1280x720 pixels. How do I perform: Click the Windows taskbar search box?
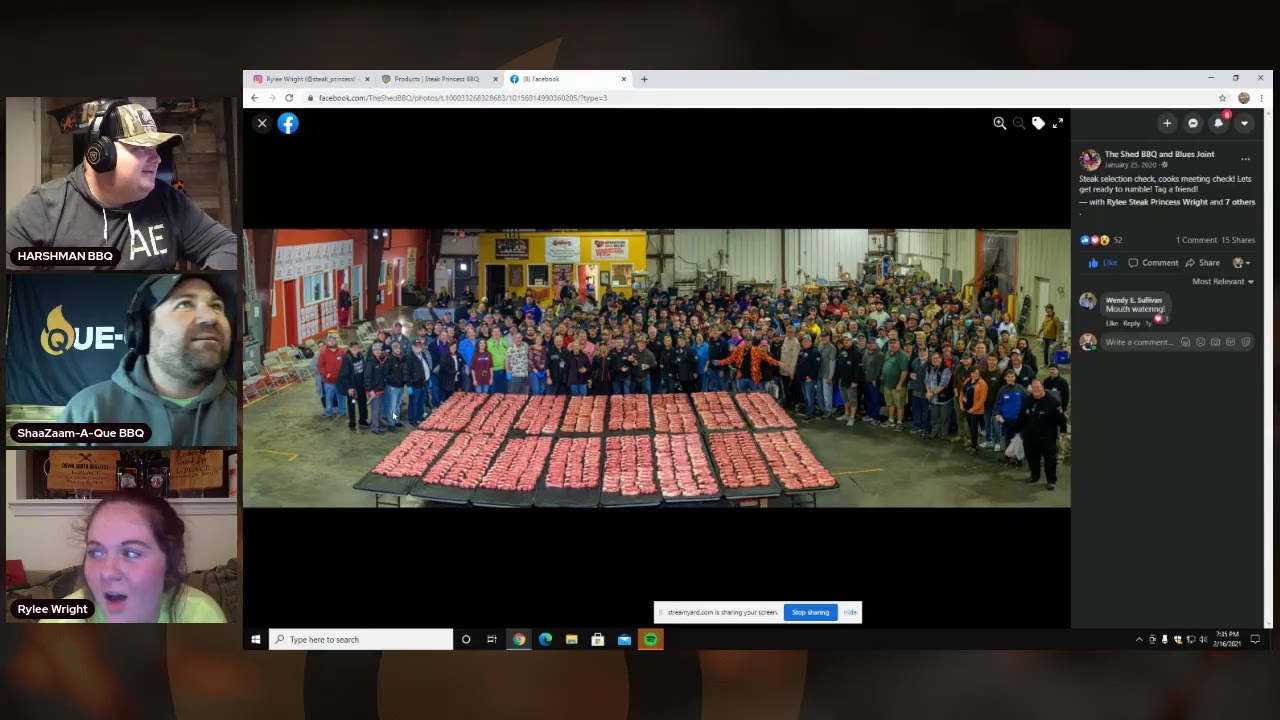coord(361,640)
